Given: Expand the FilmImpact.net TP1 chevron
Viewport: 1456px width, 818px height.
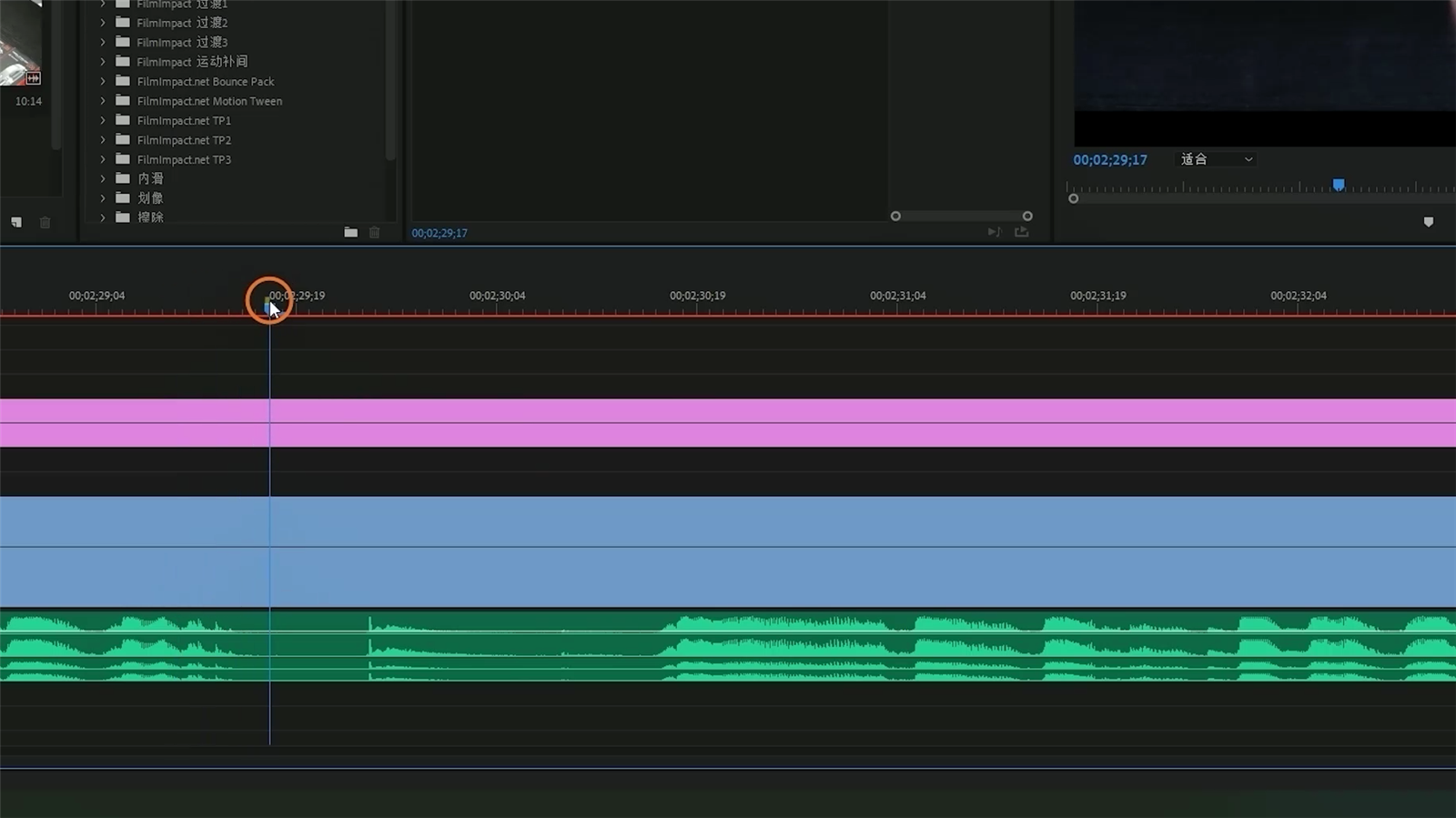Looking at the screenshot, I should coord(103,120).
